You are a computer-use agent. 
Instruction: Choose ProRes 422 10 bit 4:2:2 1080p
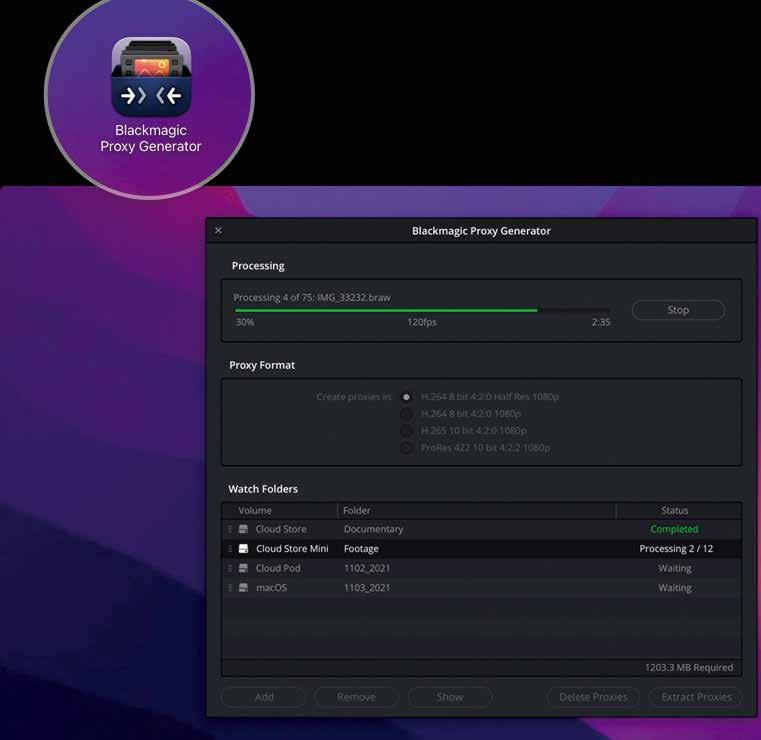pos(406,448)
